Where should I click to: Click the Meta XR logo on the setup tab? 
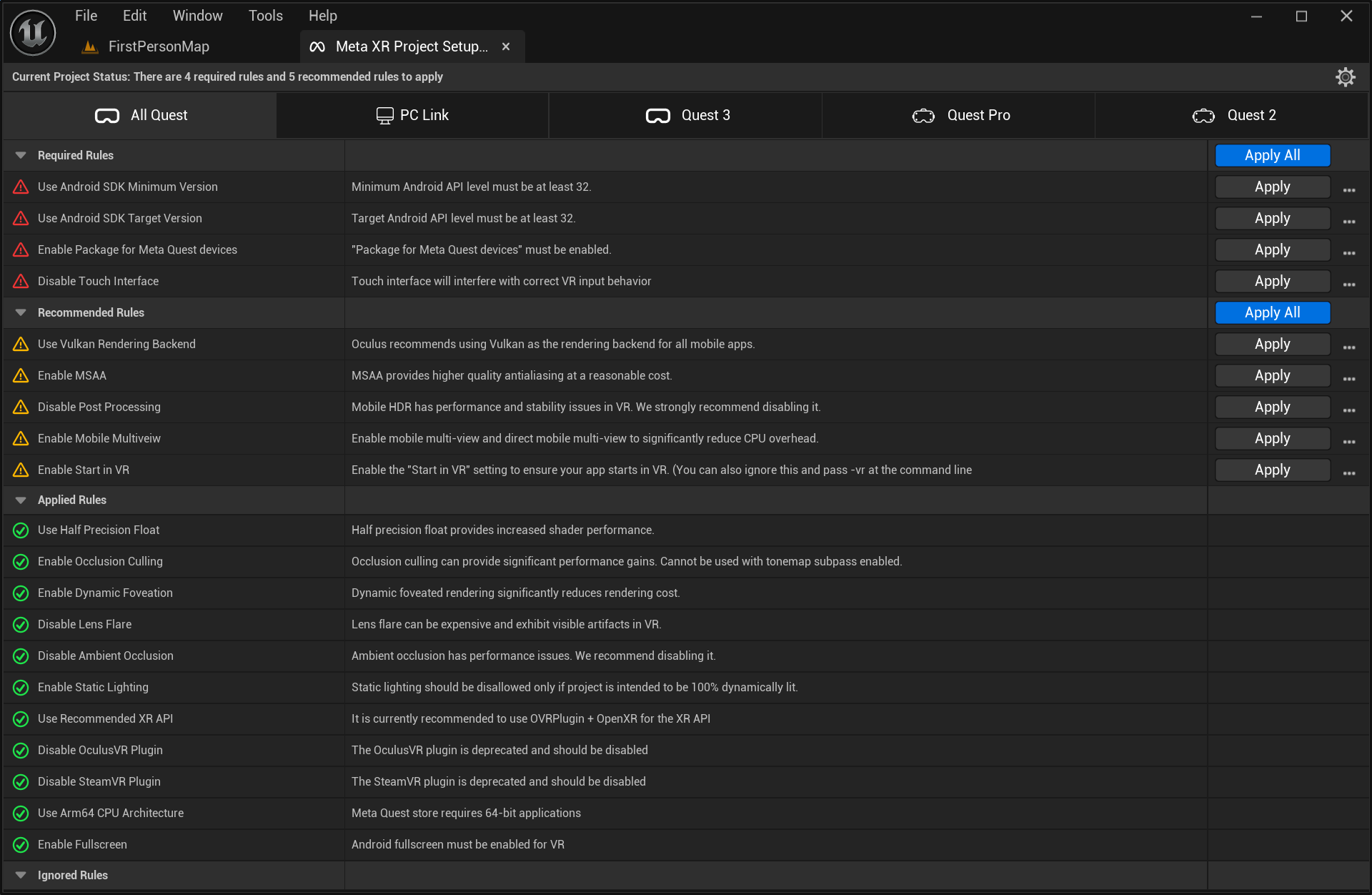click(316, 46)
